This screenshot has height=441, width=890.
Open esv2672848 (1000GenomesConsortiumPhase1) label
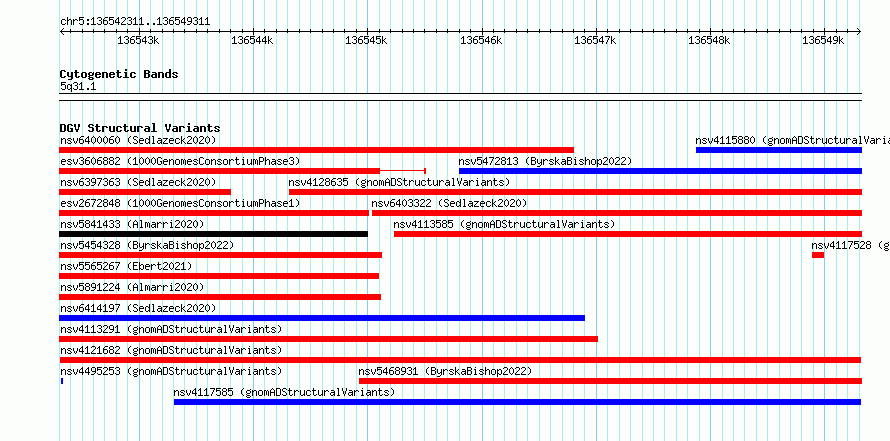pos(180,203)
